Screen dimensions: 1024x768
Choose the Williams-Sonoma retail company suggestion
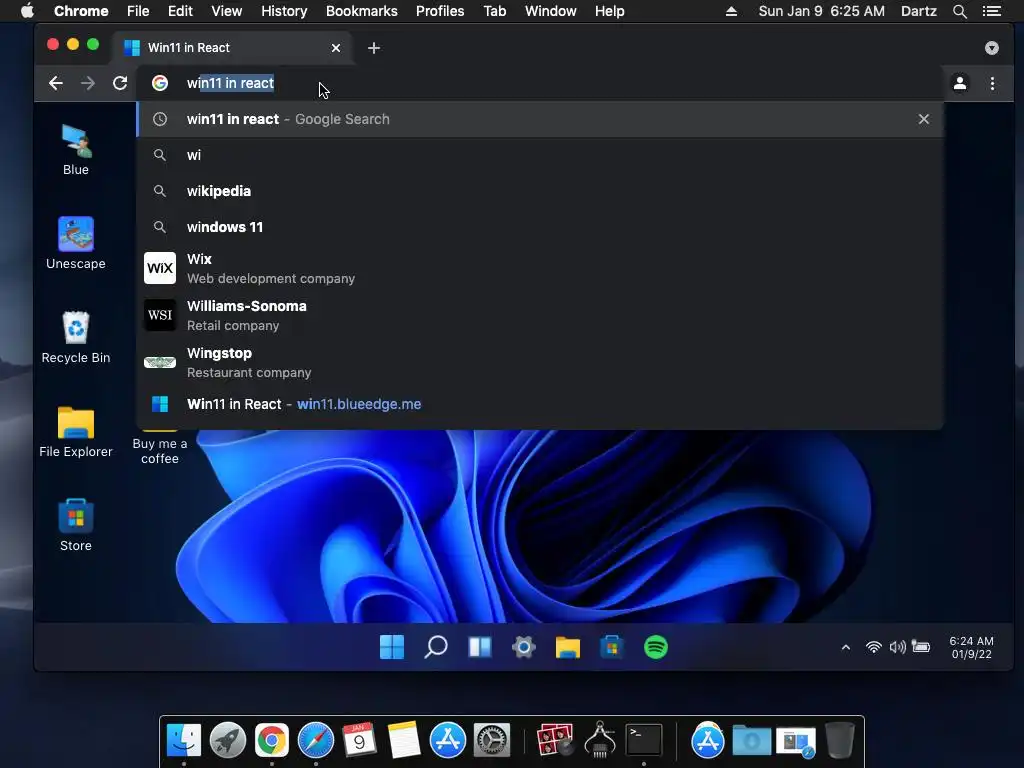point(539,315)
